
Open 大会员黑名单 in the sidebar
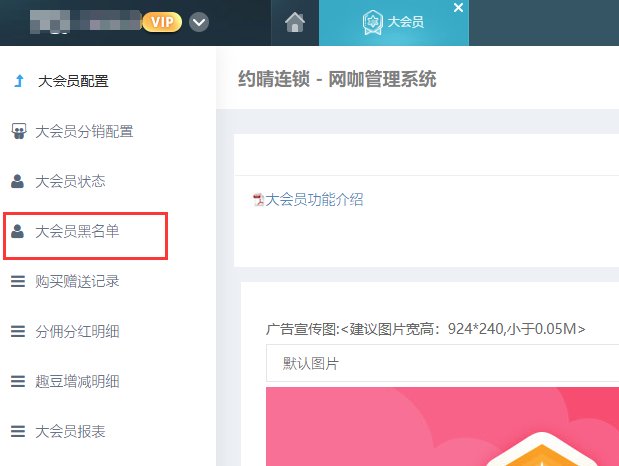[77, 231]
